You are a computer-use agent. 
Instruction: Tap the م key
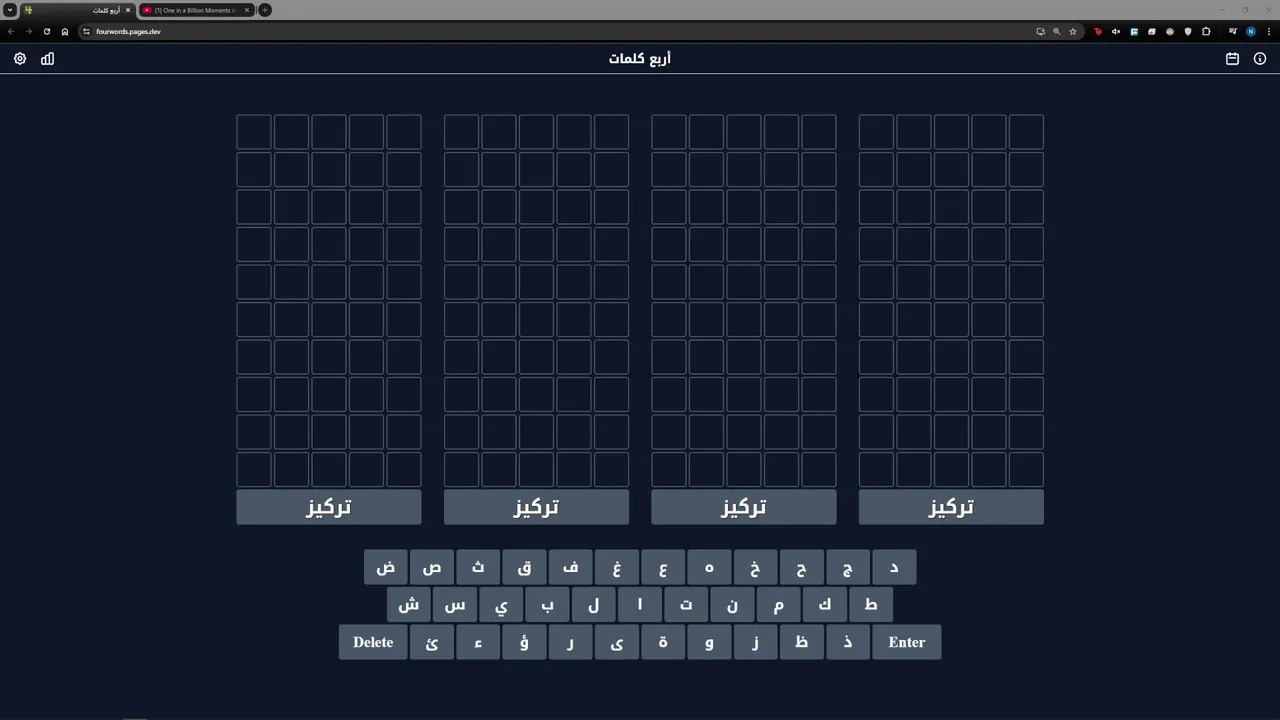(x=778, y=605)
